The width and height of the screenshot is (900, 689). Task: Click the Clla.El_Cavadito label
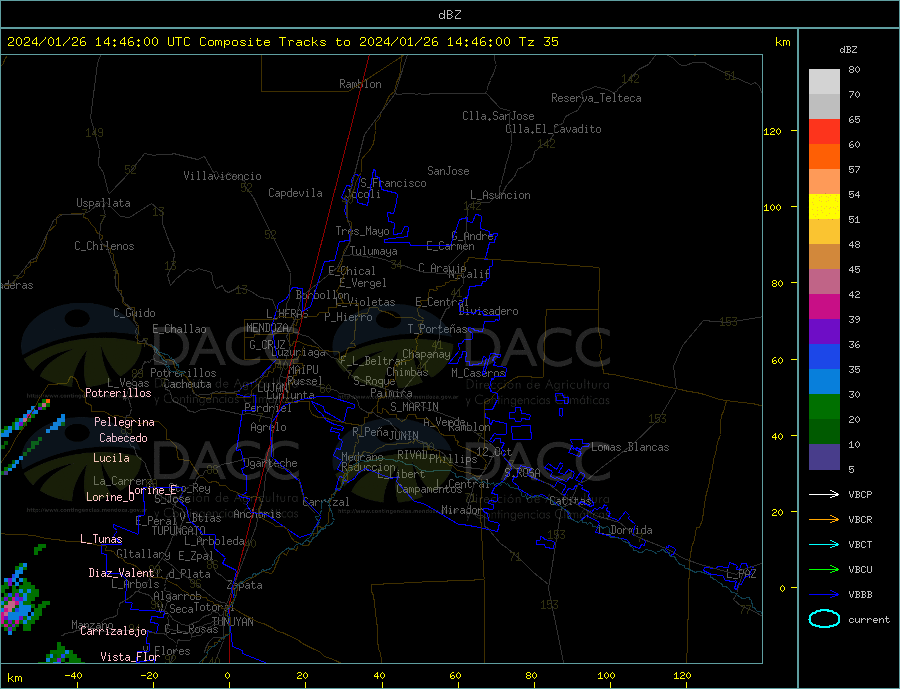[x=553, y=129]
